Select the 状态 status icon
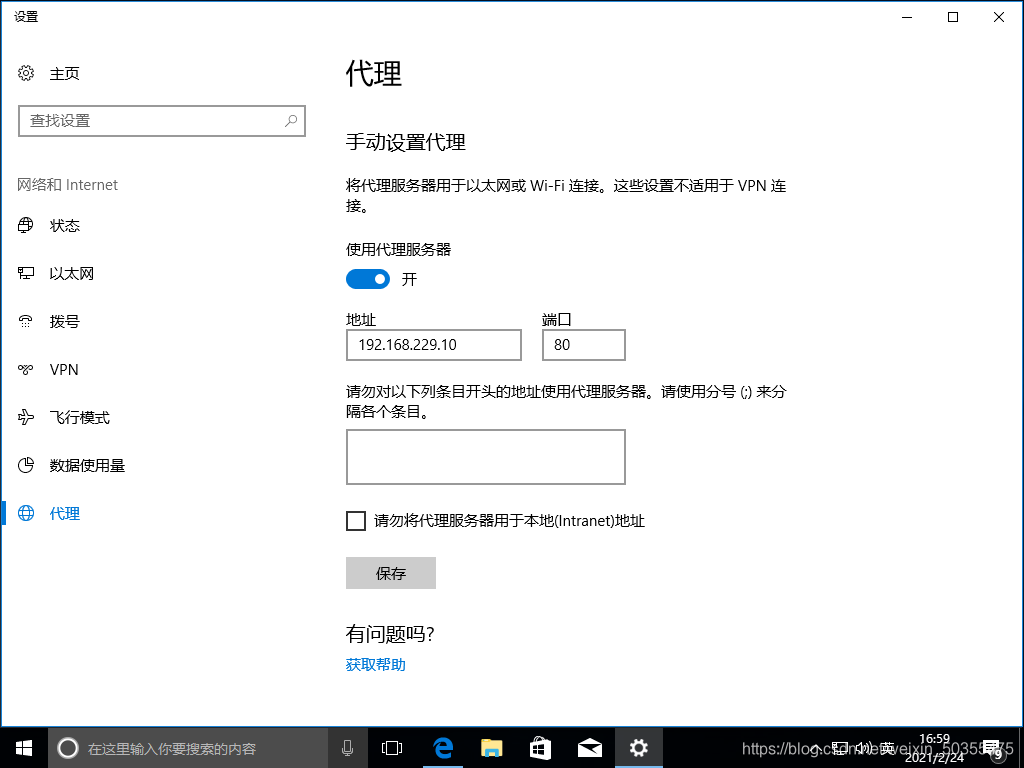The image size is (1024, 768). point(26,225)
